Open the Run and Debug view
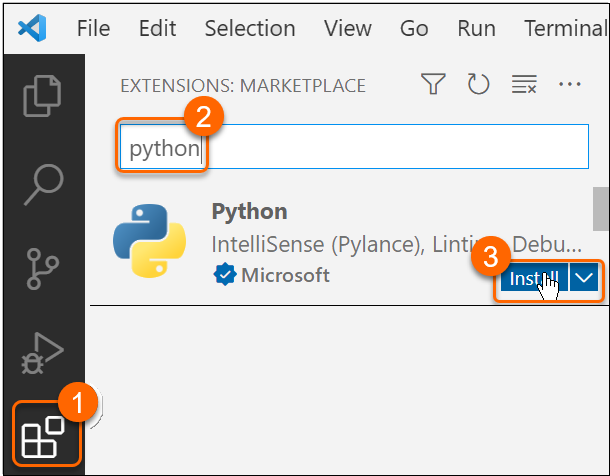 (x=42, y=353)
